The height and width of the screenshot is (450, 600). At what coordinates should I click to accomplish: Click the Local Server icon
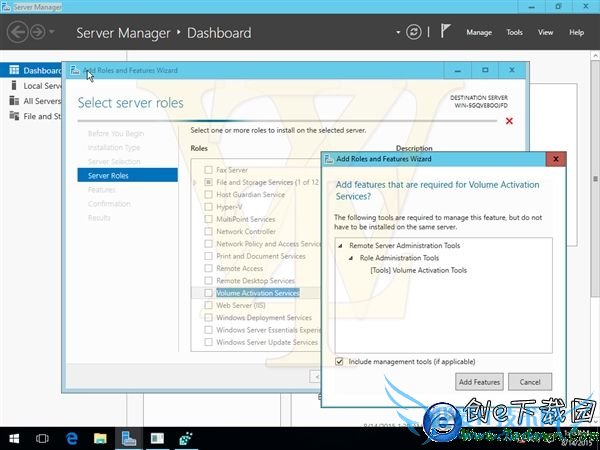pos(14,85)
